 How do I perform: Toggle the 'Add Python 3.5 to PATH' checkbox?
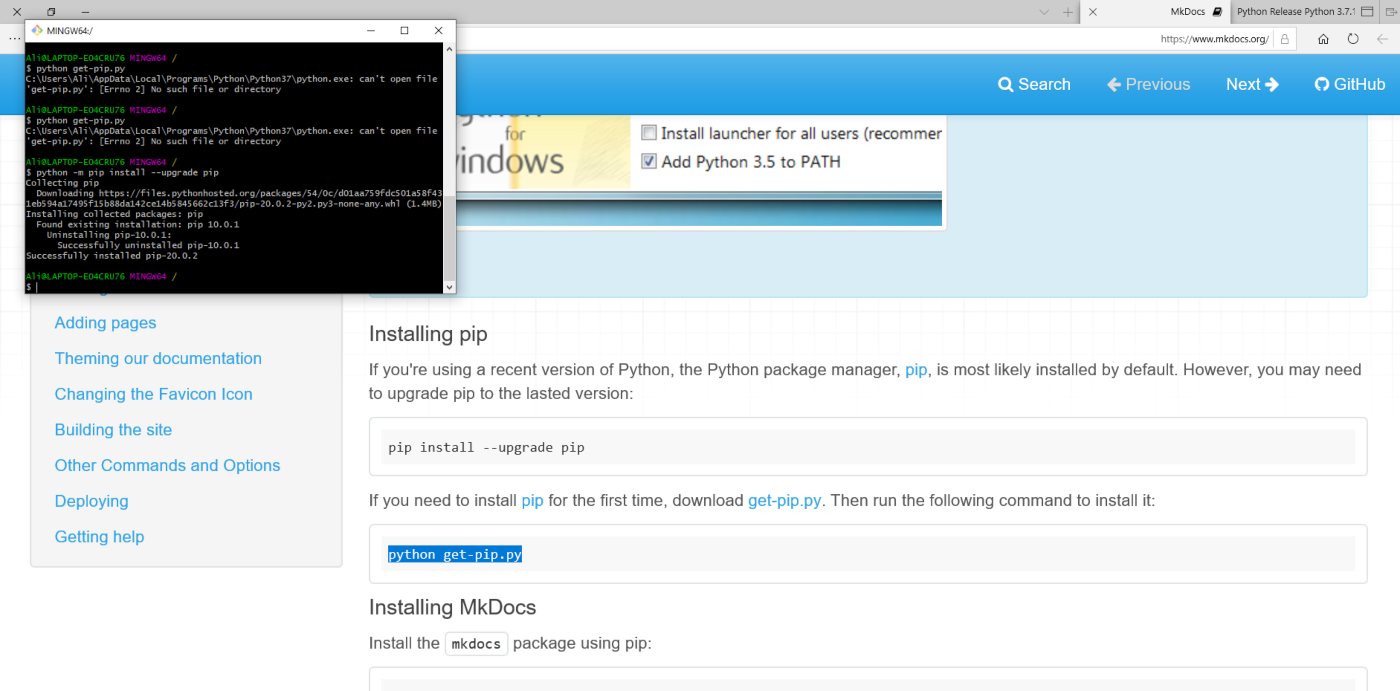point(649,161)
